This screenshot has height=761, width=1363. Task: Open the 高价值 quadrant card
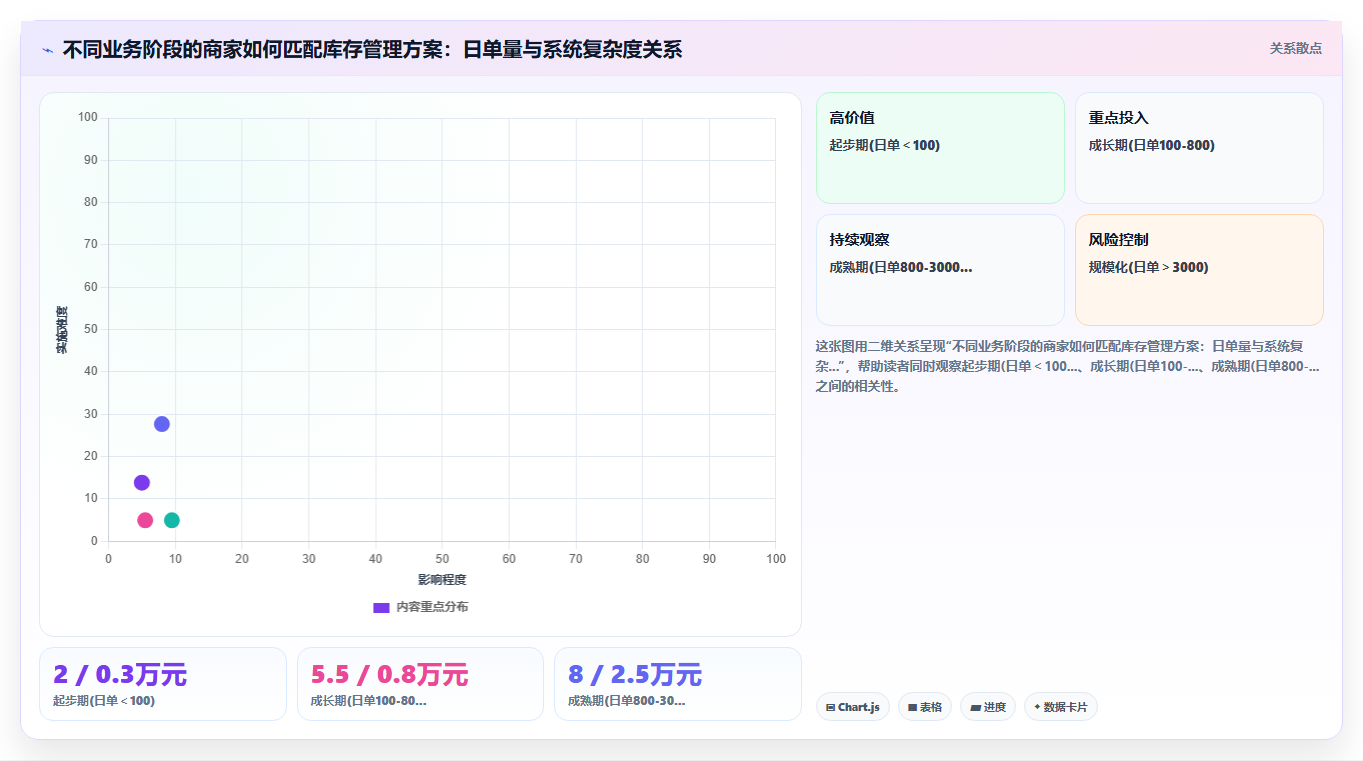(940, 148)
